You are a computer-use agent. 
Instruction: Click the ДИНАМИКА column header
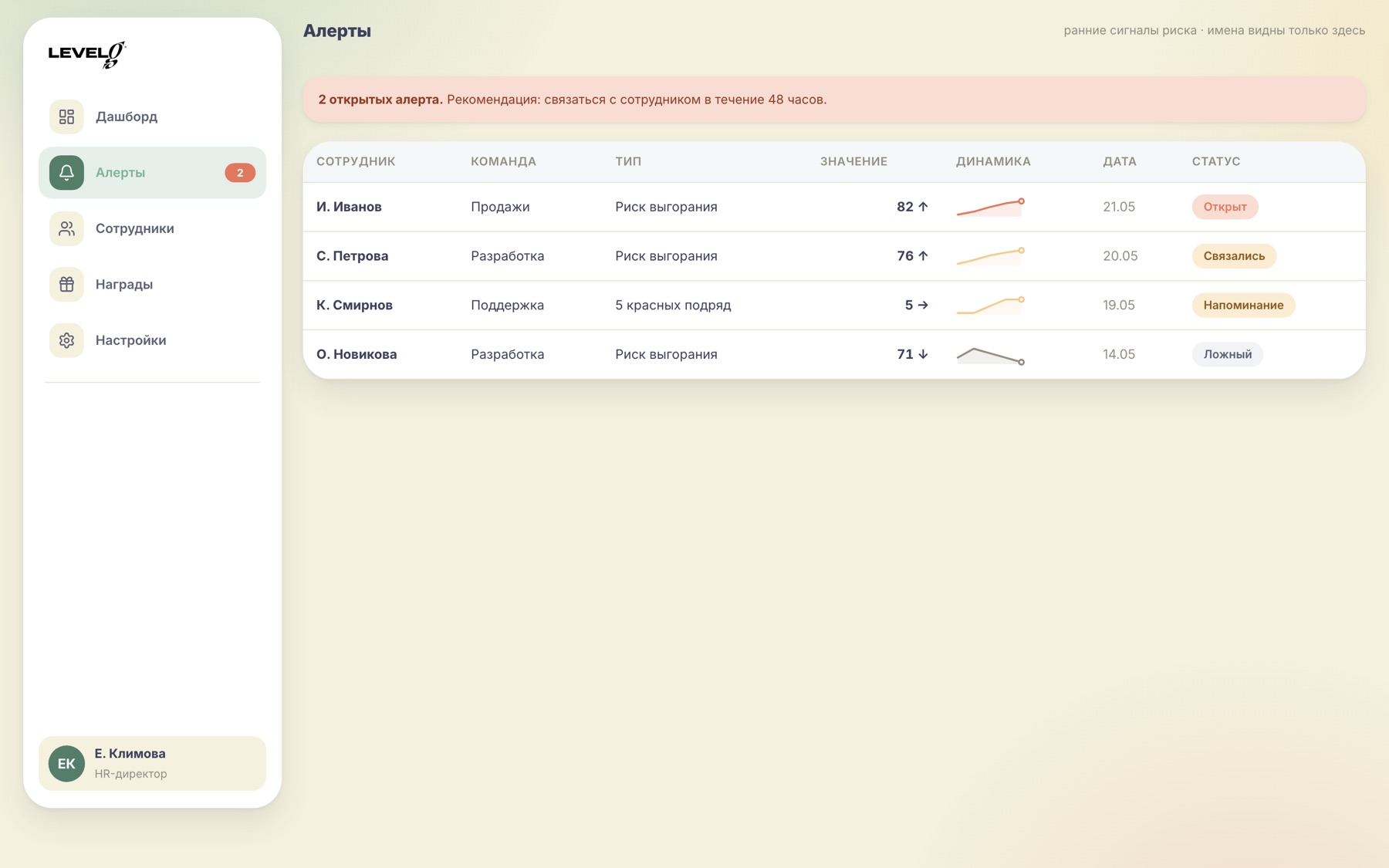point(993,161)
